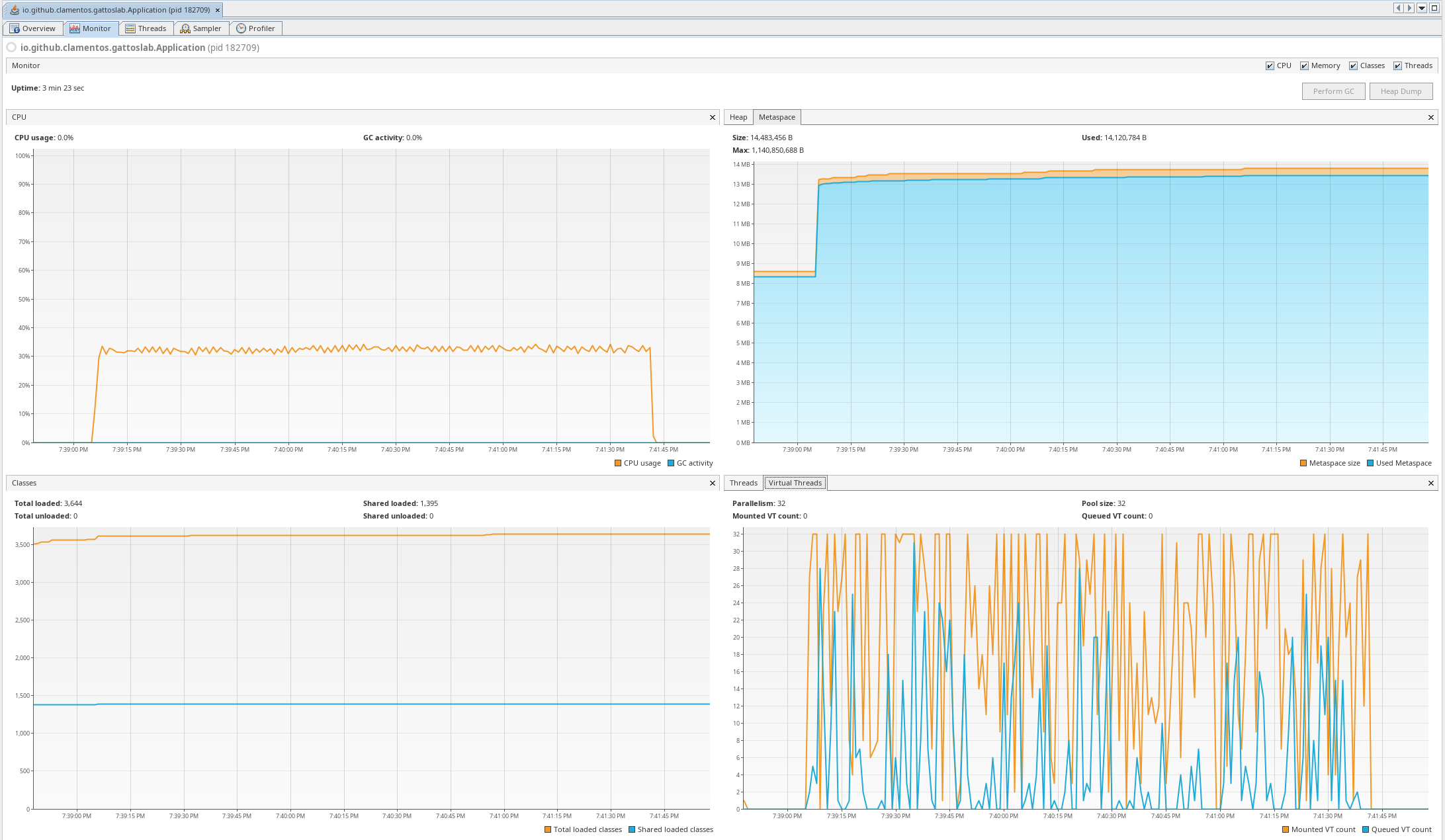Screen dimensions: 1445x840
Task: Click the Java application icon in document tab
Action: pyautogui.click(x=15, y=10)
